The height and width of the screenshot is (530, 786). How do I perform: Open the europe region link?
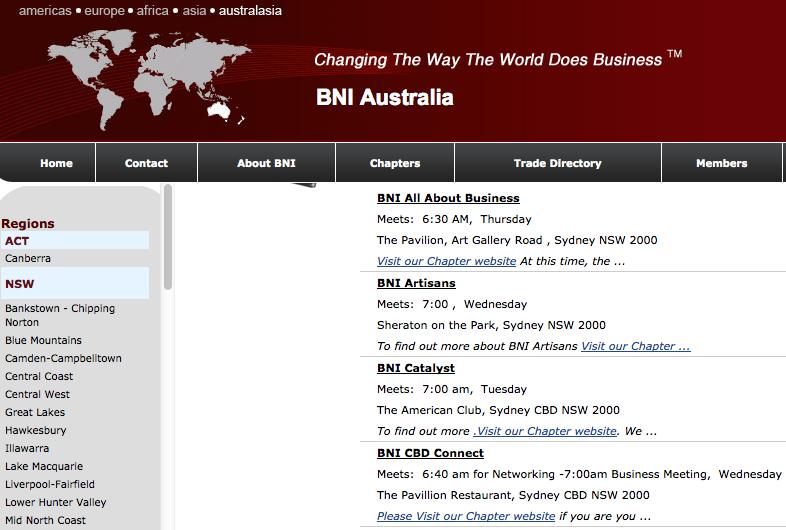104,11
